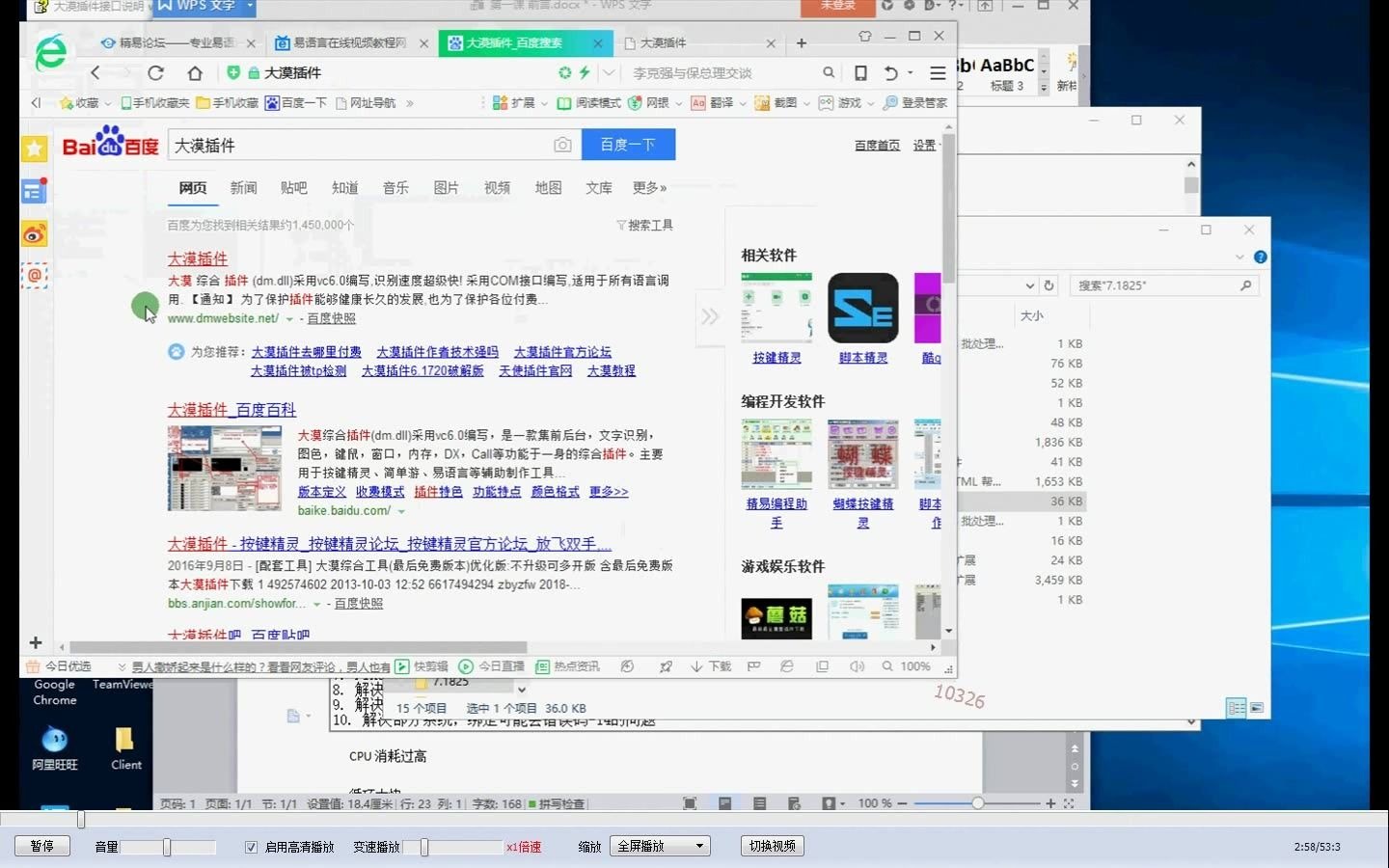Open the skin shirt icon in browser title
The width and height of the screenshot is (1389, 868).
864,36
